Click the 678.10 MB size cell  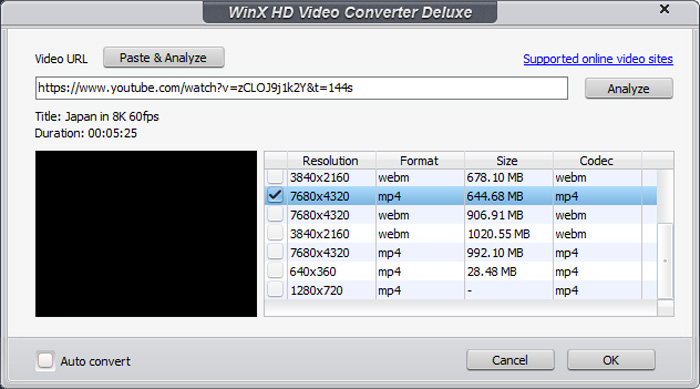coord(509,178)
